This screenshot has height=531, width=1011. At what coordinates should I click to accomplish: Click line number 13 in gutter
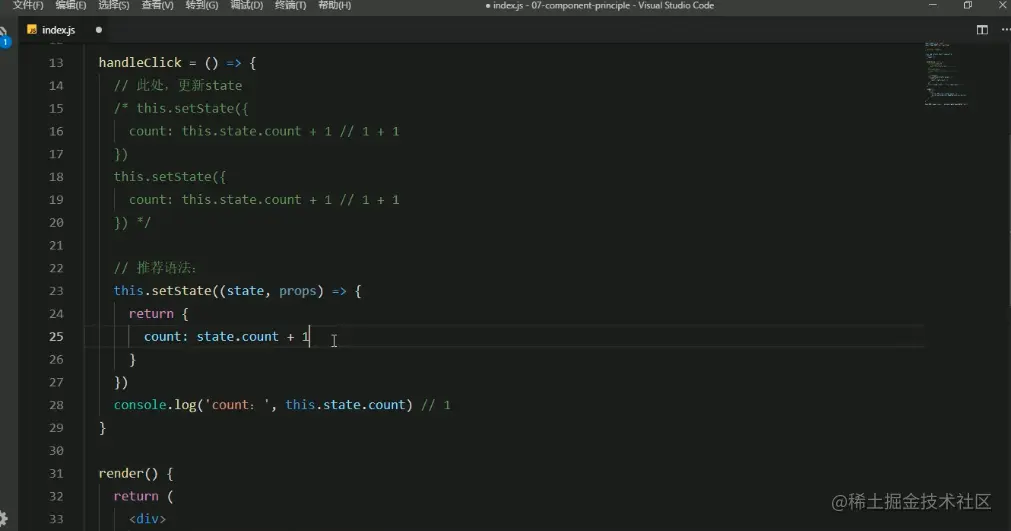click(x=56, y=63)
